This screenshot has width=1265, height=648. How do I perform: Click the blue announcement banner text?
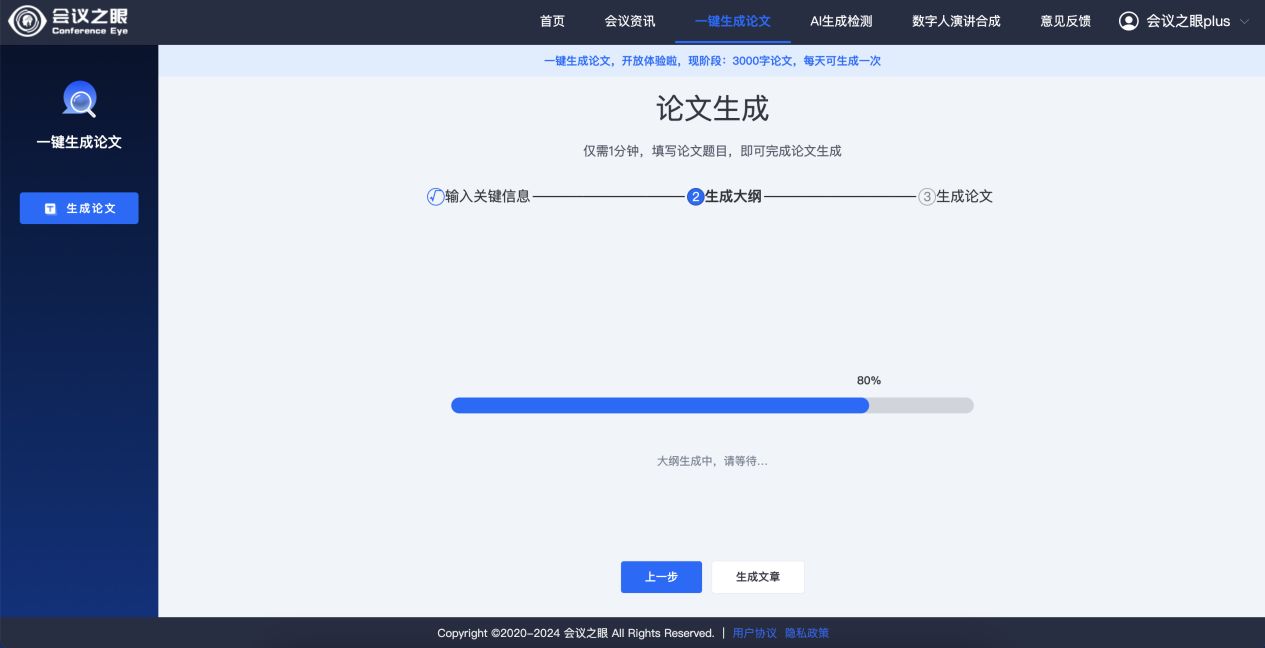click(712, 61)
